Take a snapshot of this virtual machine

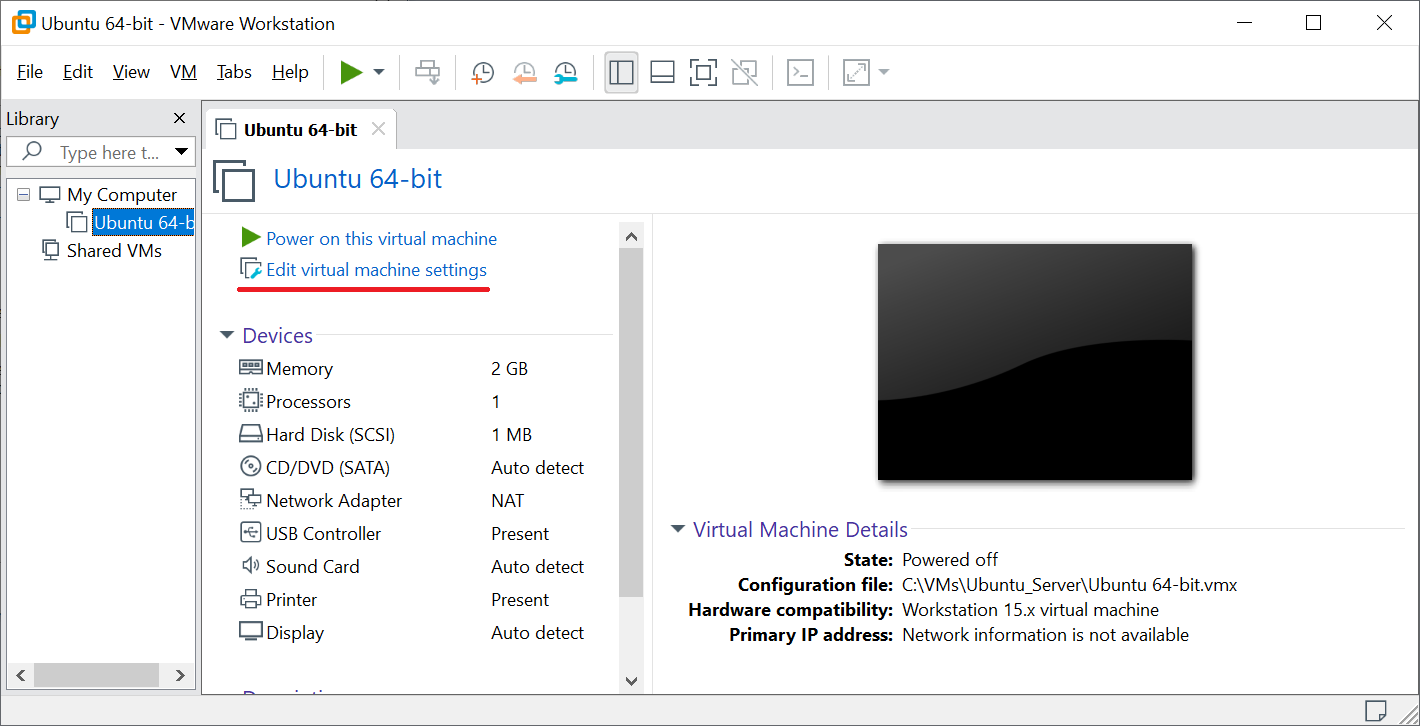pos(483,72)
